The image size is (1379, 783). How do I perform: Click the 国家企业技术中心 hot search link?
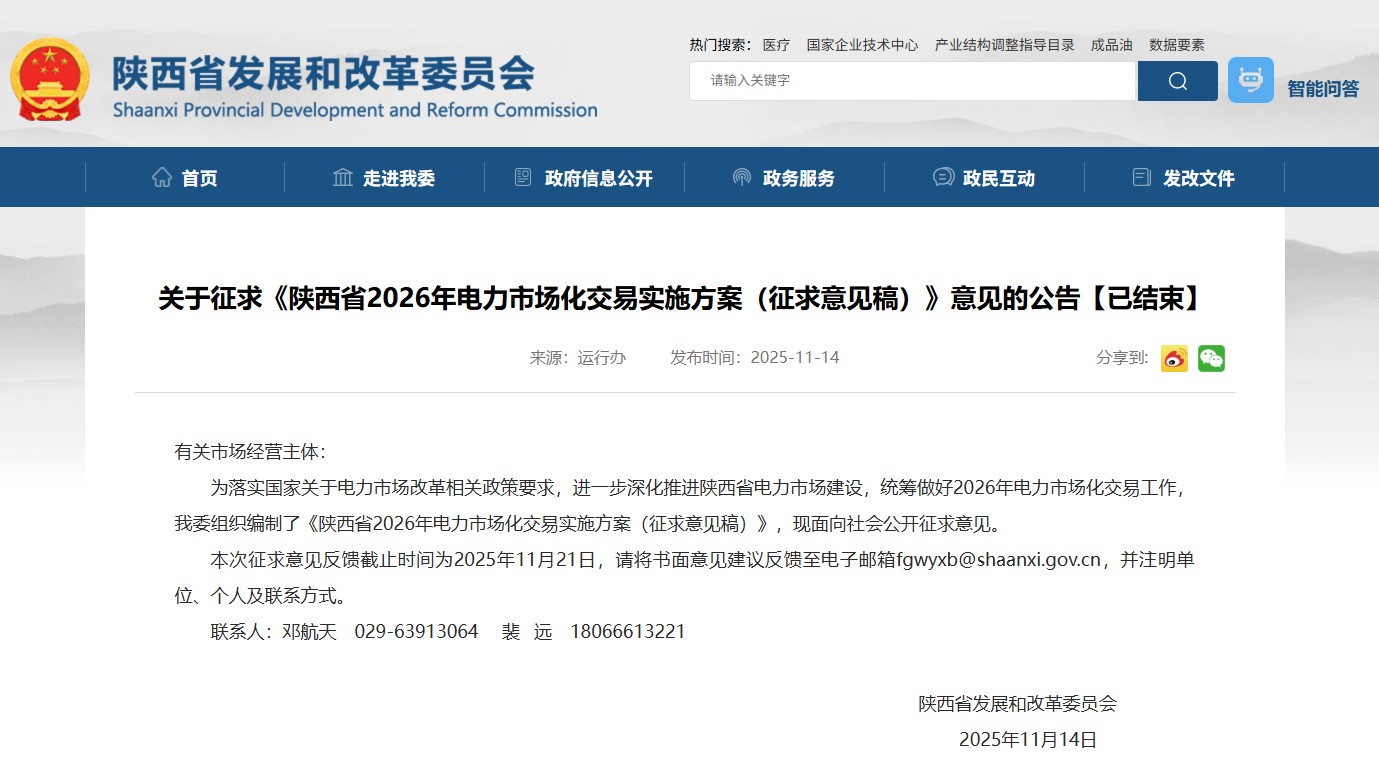coord(862,45)
